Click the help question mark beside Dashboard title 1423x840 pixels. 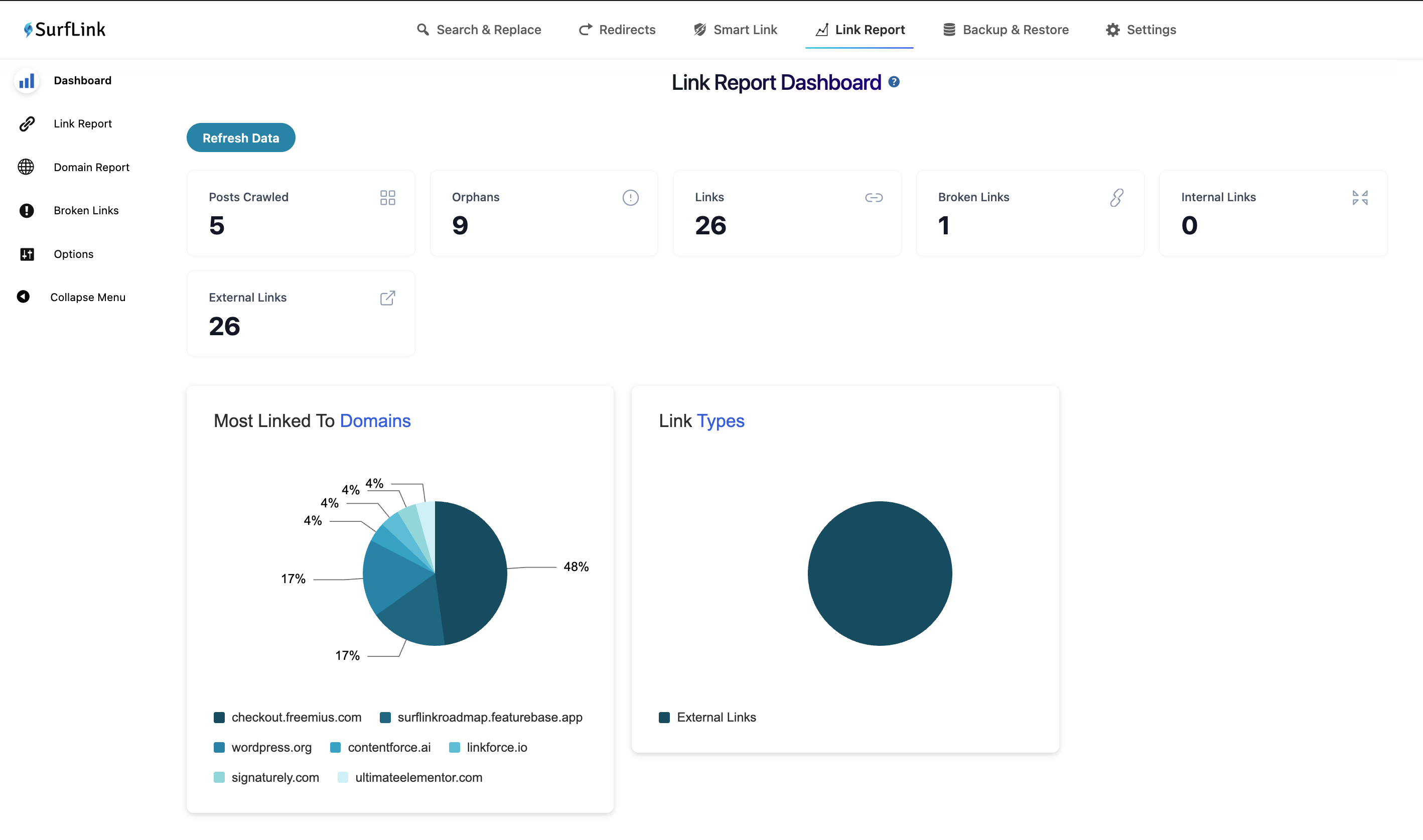click(893, 82)
